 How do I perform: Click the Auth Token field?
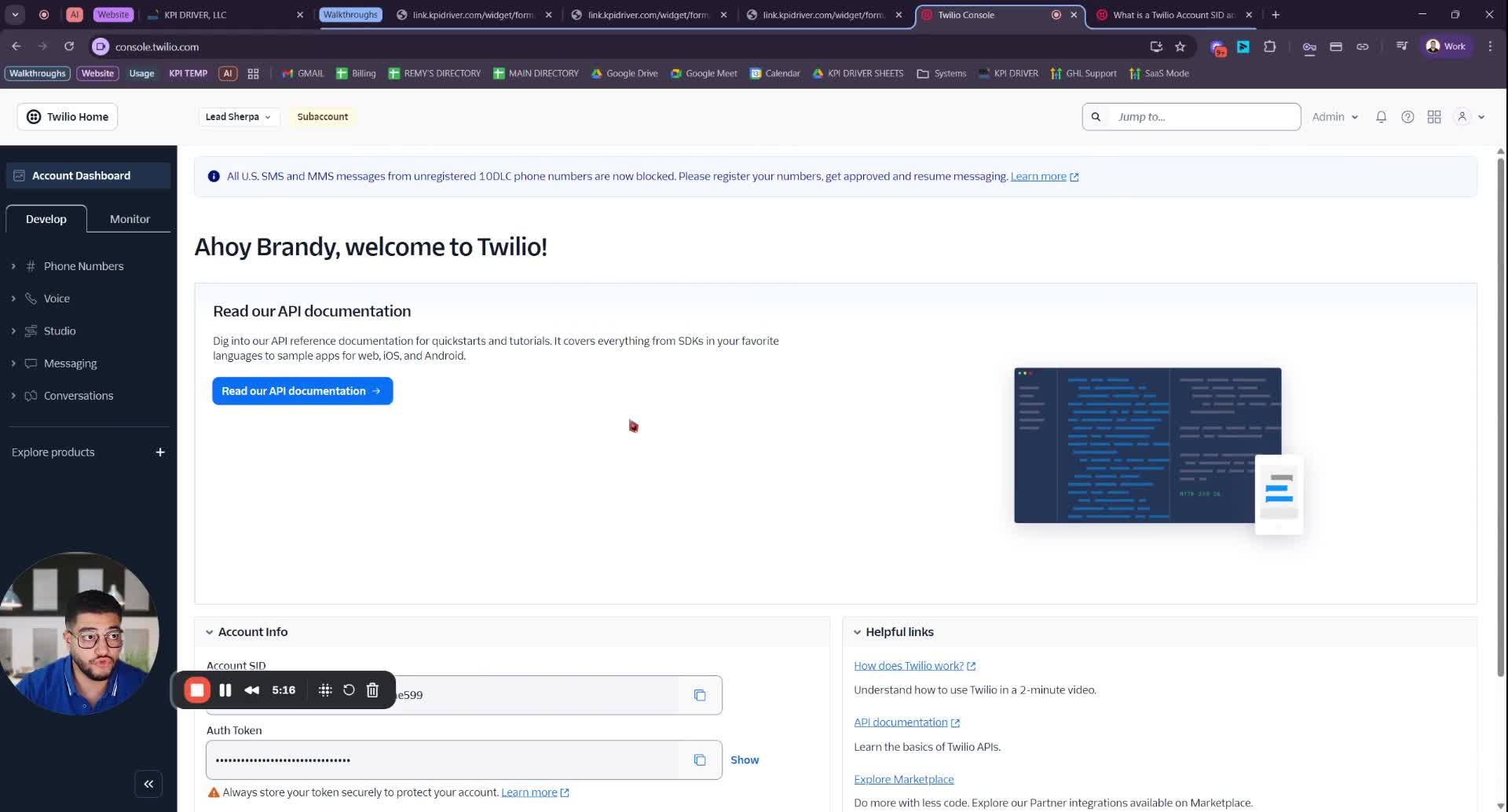click(x=463, y=760)
